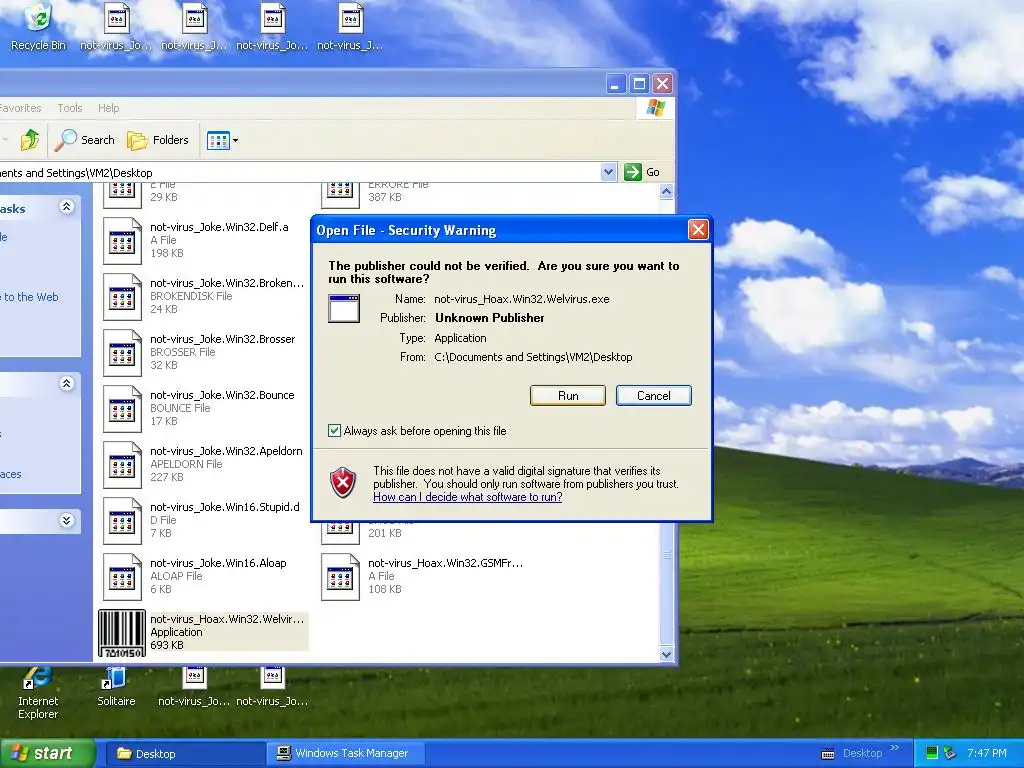Click the 7:47 PM clock
The height and width of the screenshot is (768, 1024).
tap(987, 754)
